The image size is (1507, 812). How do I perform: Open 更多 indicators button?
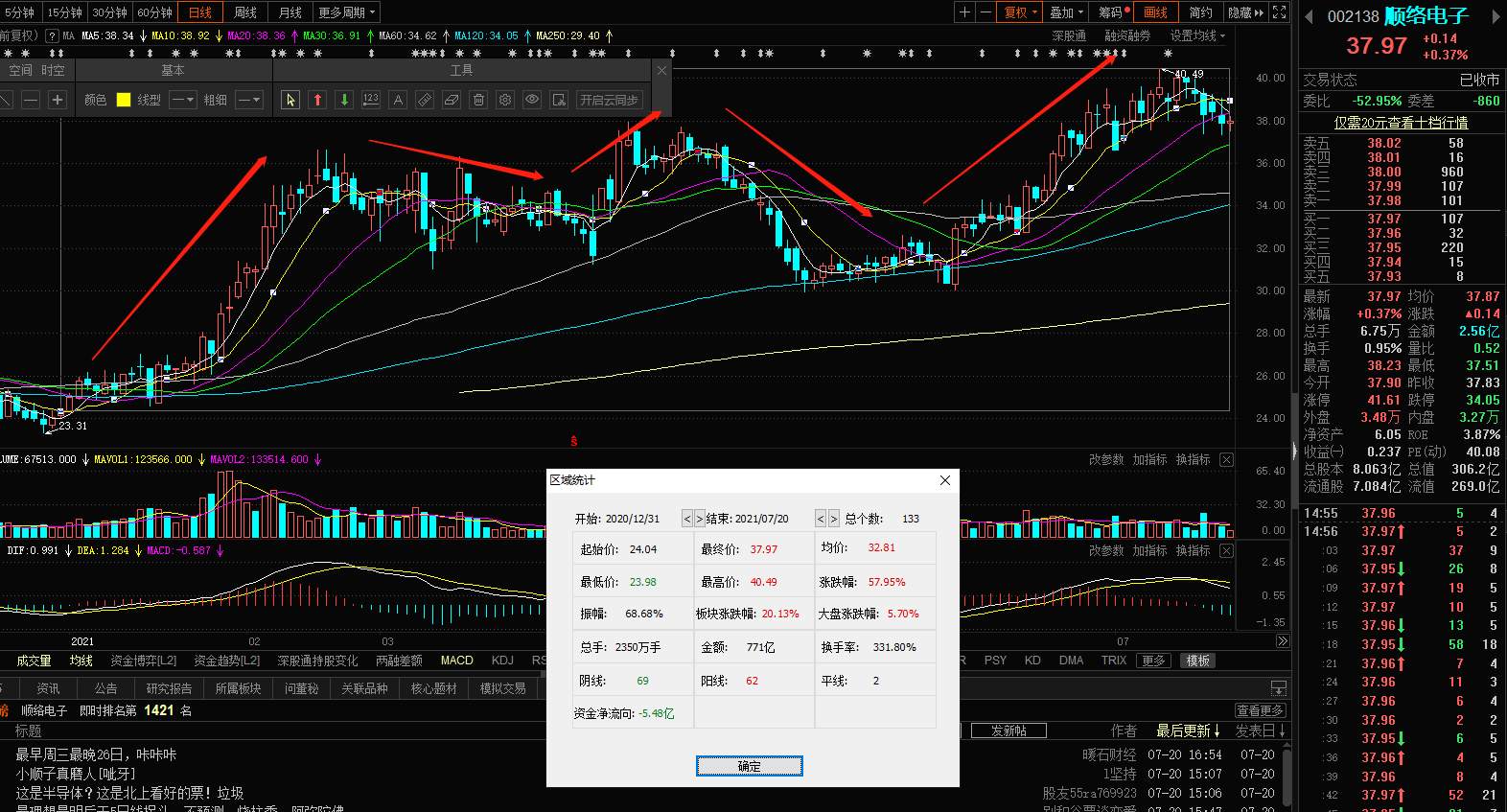(x=1153, y=661)
